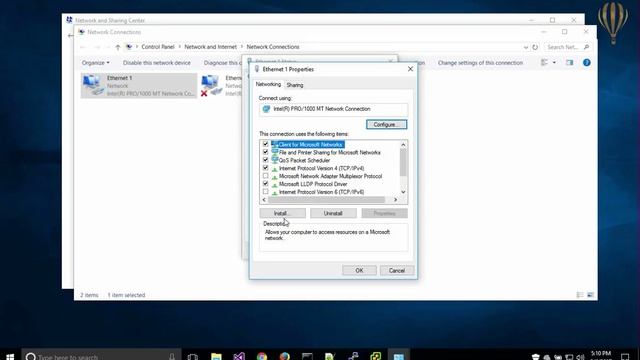
Task: Open the Organize dropdown in Network Connections
Action: (x=96, y=63)
